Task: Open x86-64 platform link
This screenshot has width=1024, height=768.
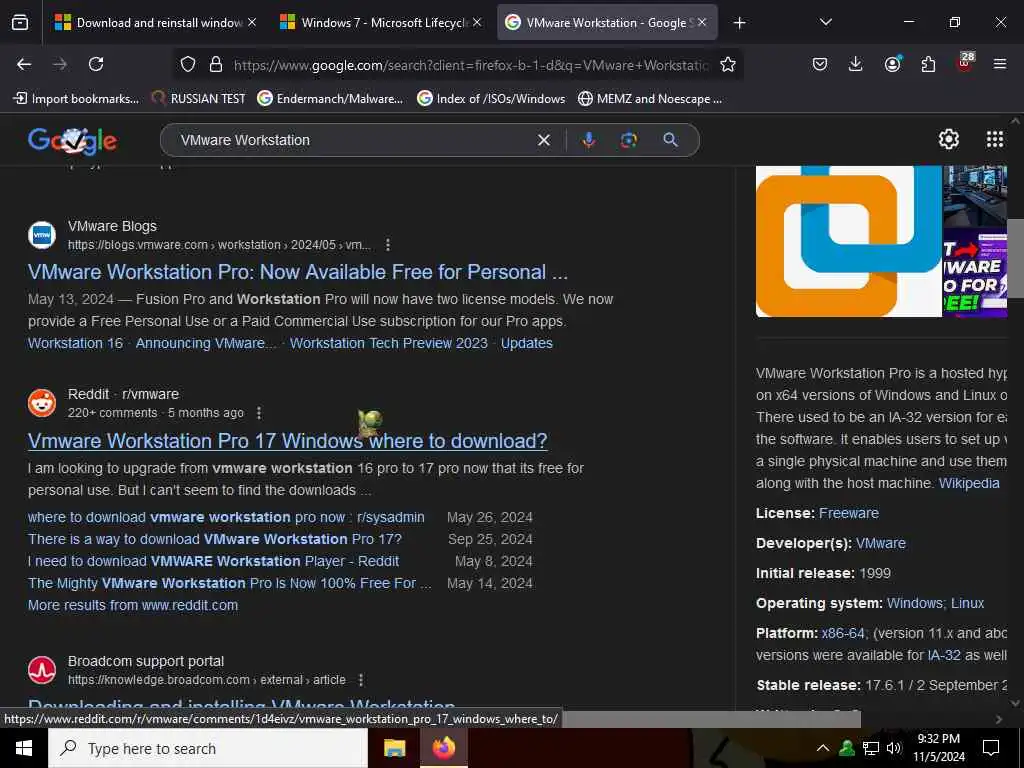Action: click(842, 633)
